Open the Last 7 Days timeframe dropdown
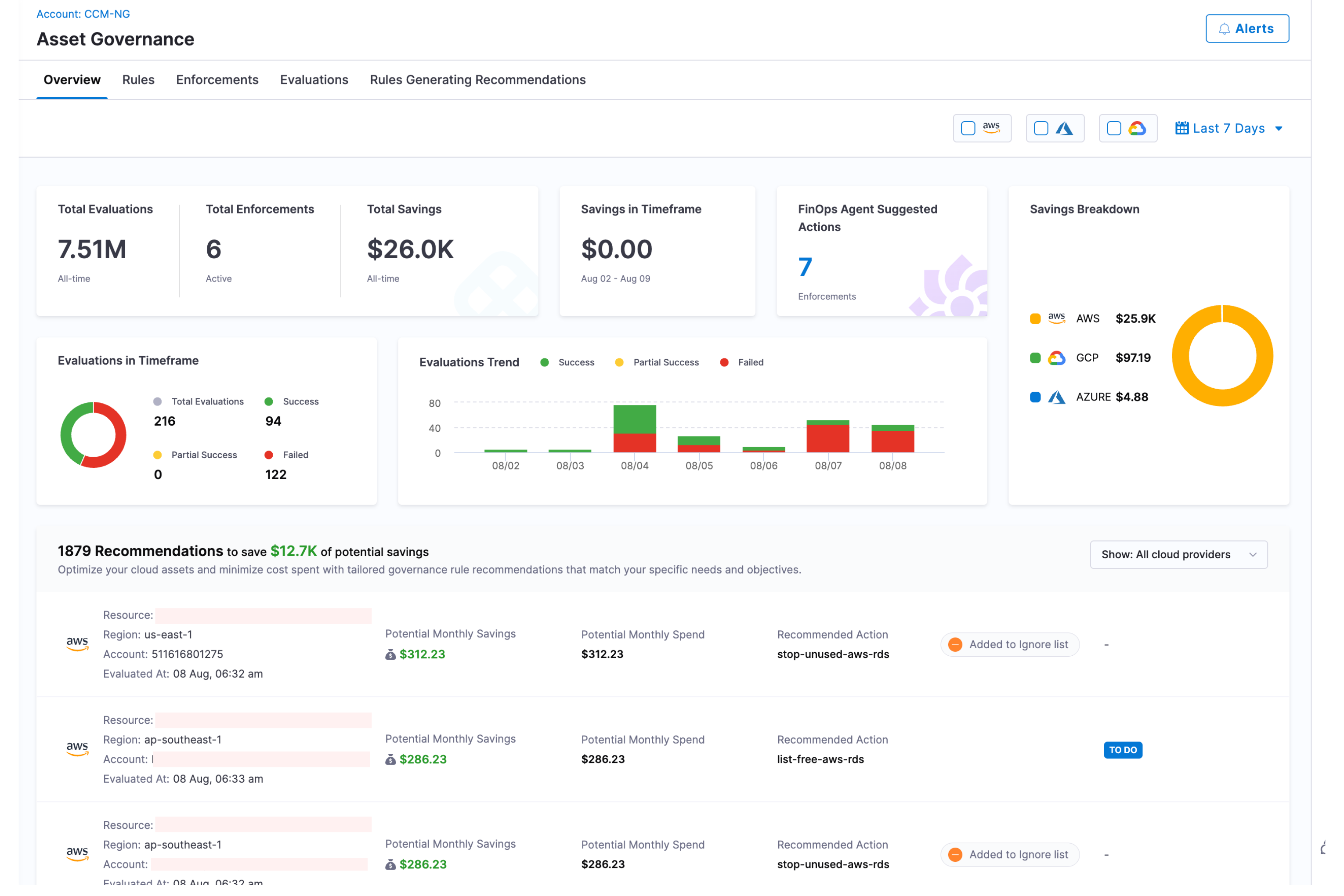The image size is (1344, 896). click(1228, 129)
